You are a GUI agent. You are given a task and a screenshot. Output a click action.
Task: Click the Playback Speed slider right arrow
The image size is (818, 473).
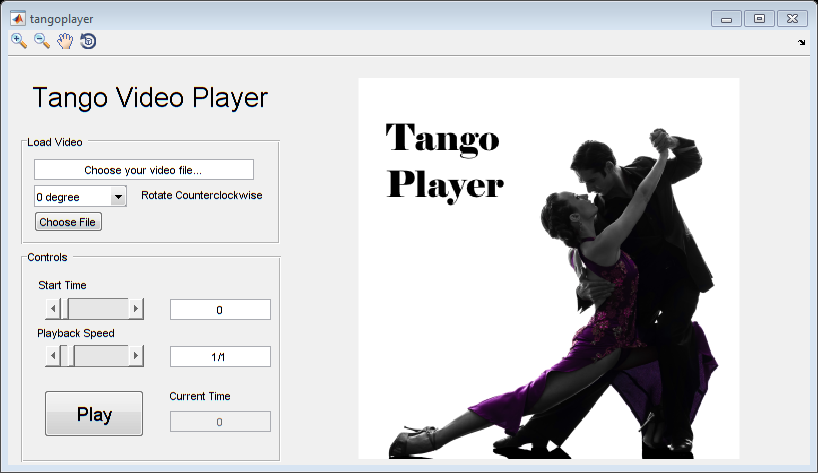(x=136, y=355)
